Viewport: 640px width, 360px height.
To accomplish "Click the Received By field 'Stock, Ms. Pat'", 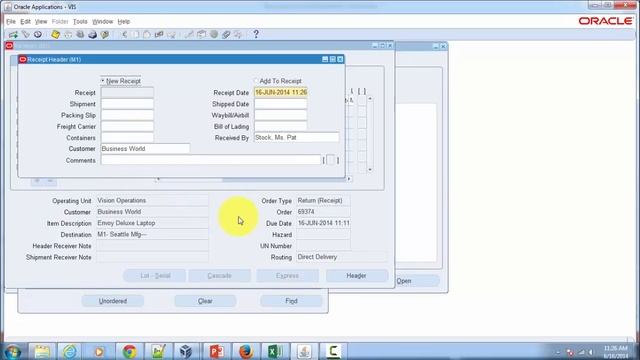I will click(x=296, y=138).
